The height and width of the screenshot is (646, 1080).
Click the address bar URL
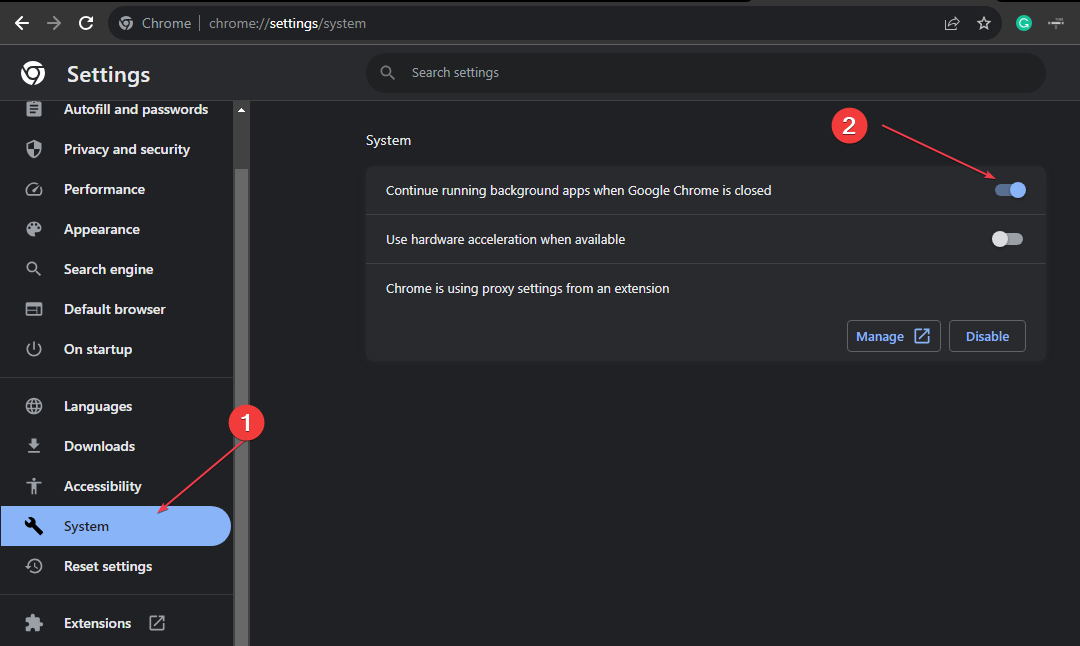287,23
